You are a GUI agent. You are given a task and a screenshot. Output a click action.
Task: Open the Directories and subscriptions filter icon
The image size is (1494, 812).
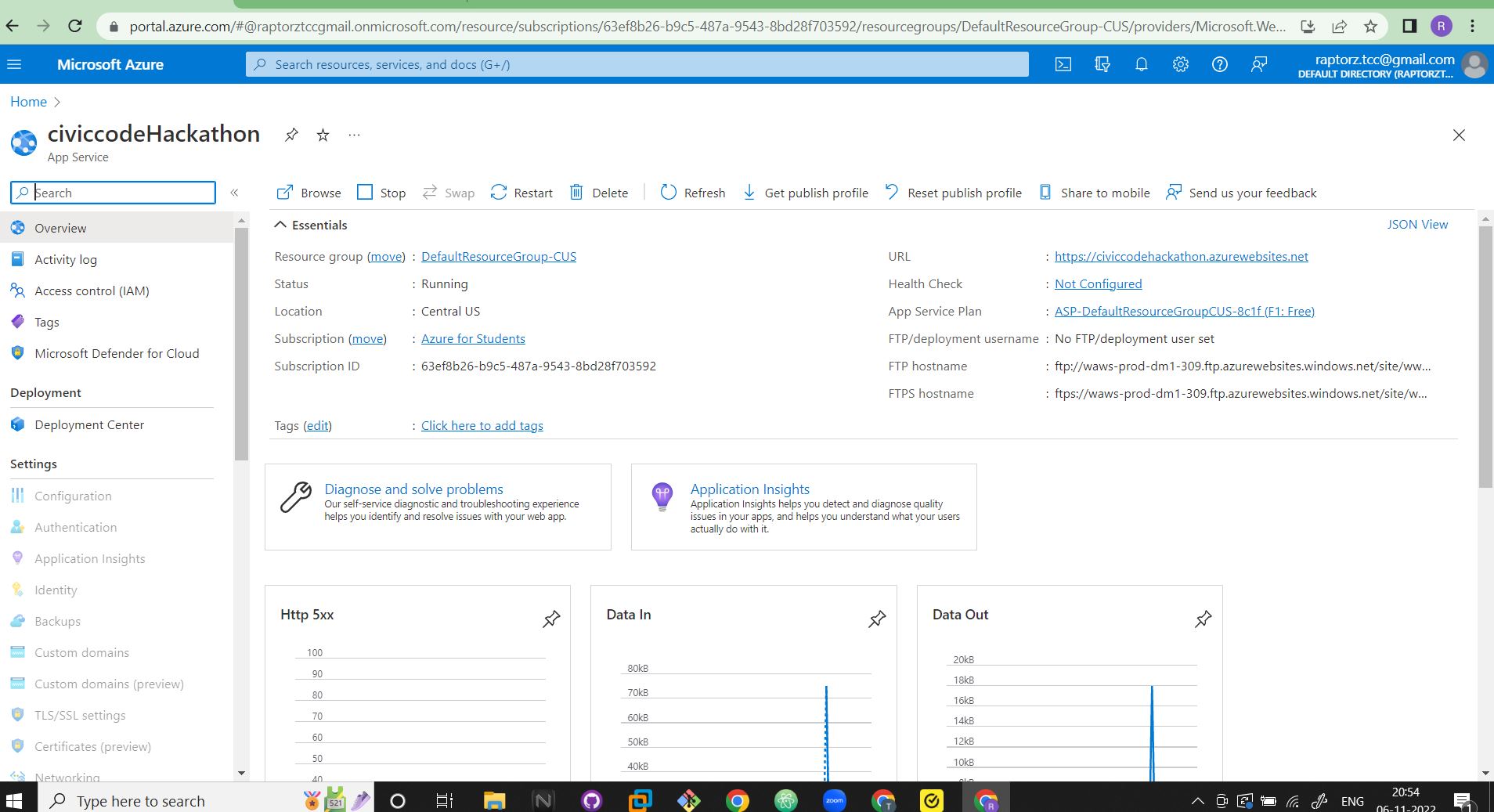pyautogui.click(x=1102, y=64)
